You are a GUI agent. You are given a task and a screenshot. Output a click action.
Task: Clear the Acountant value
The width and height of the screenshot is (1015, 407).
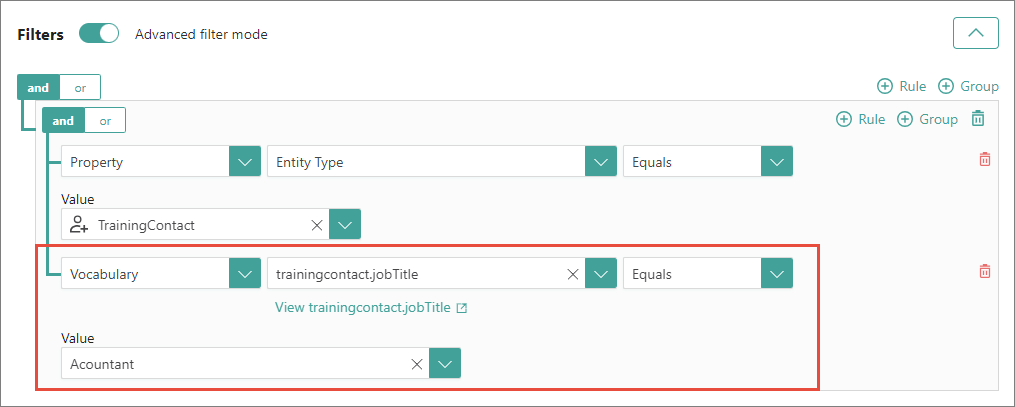click(416, 364)
